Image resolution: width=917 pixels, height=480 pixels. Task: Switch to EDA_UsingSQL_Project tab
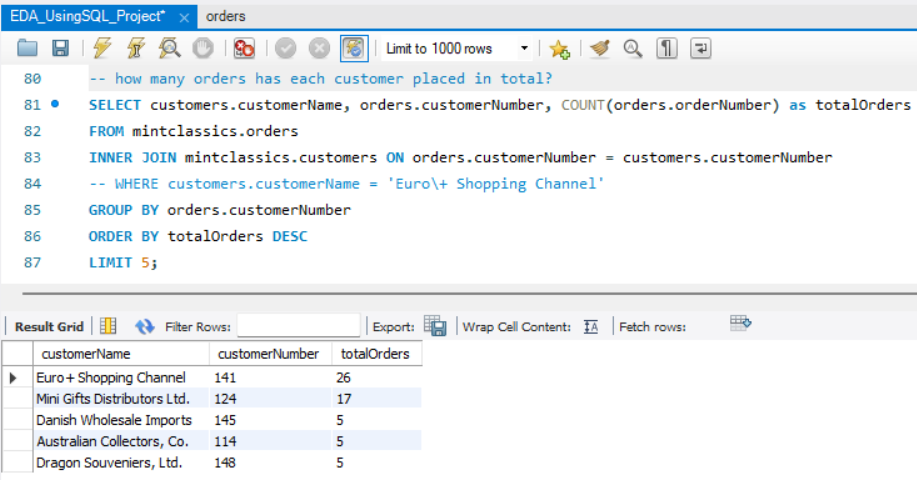(x=88, y=16)
